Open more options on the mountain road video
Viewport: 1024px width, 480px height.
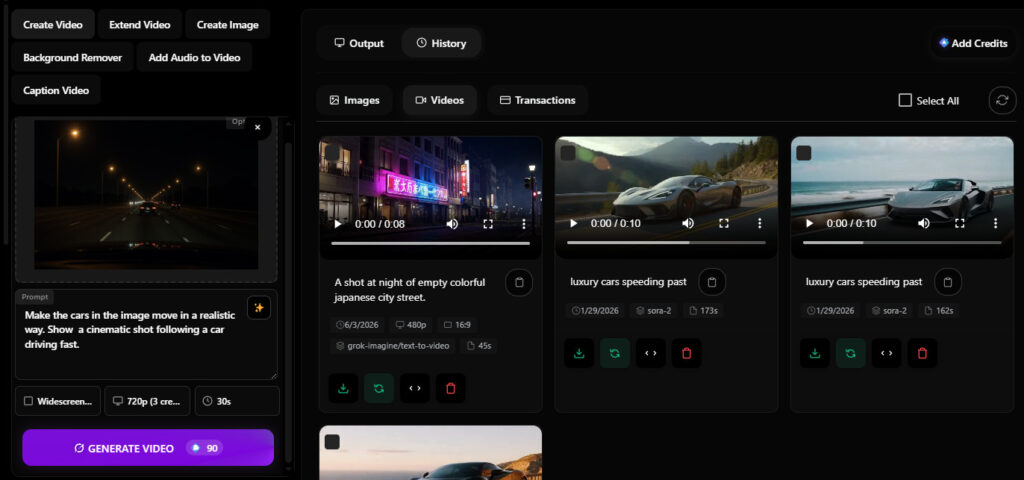coord(760,223)
